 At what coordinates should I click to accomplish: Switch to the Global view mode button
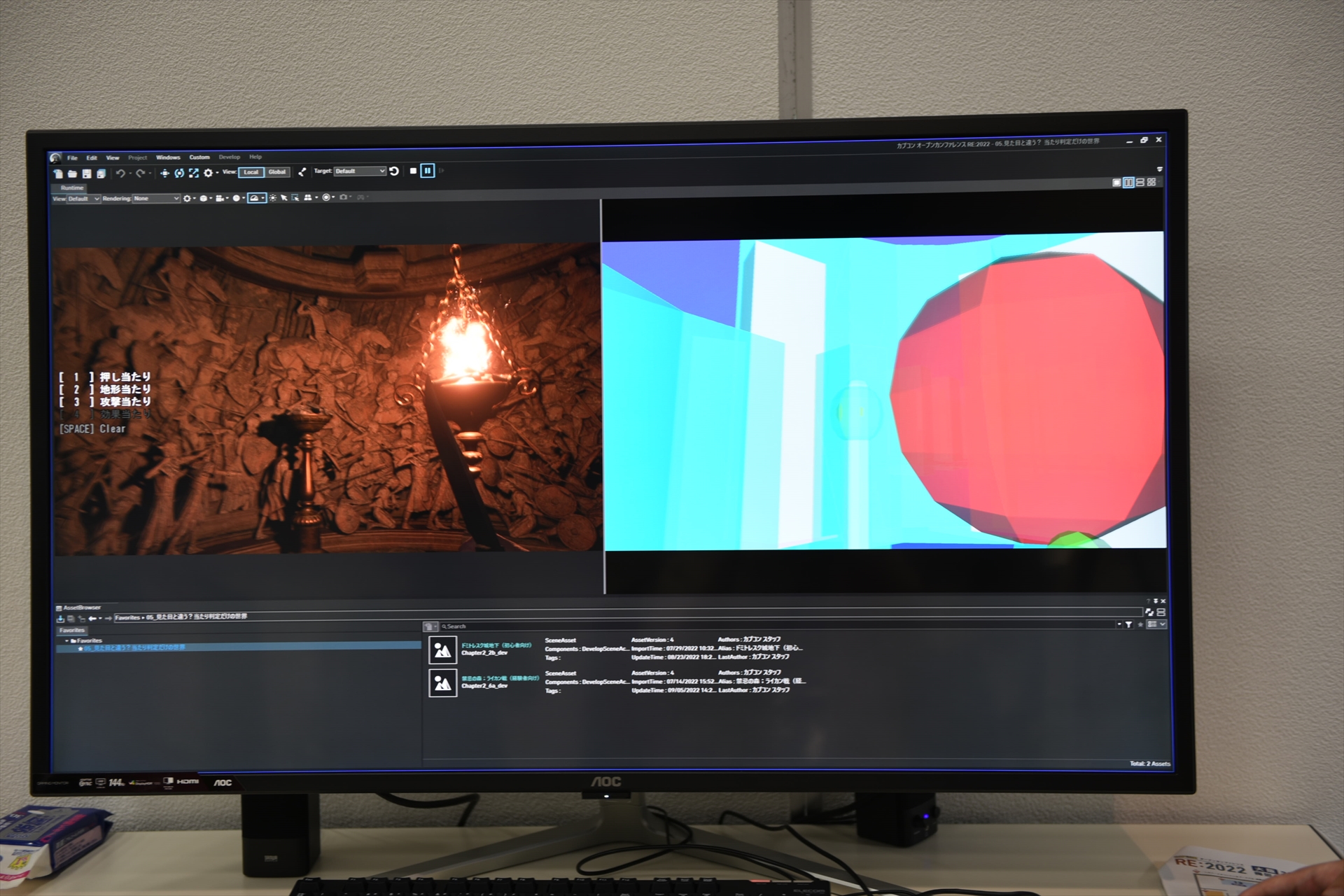pos(277,172)
